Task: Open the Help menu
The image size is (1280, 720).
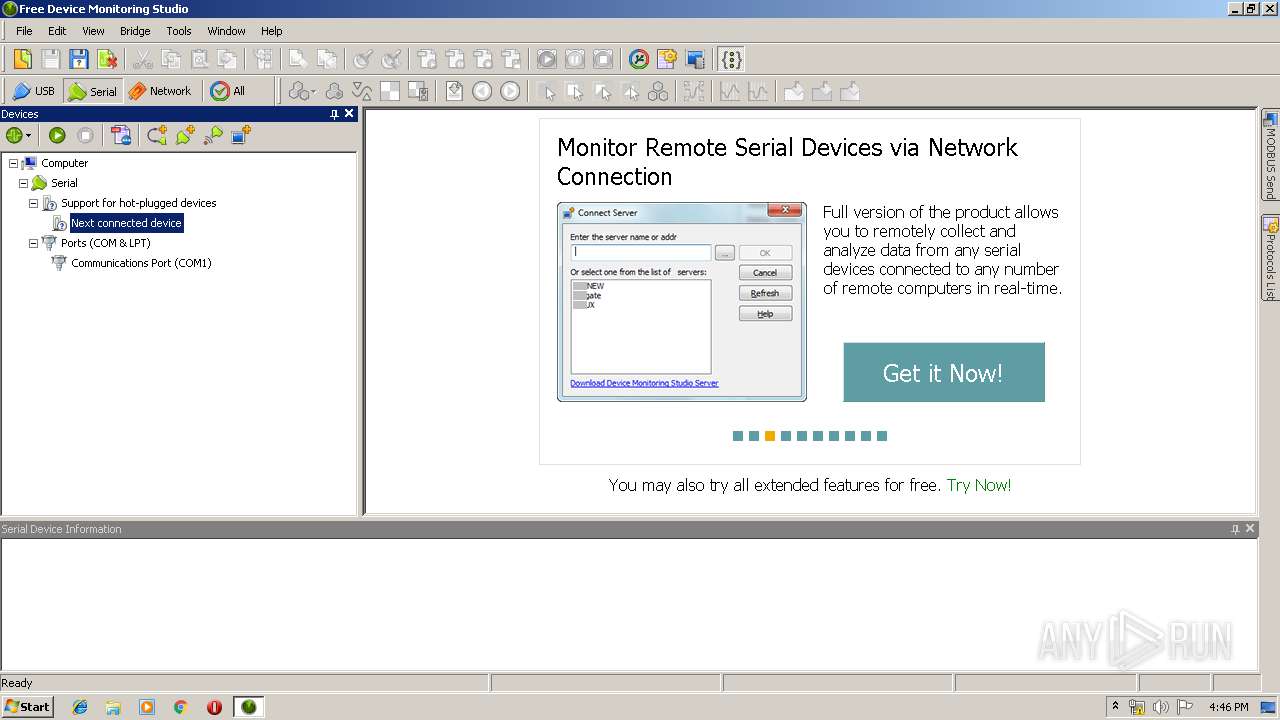Action: pyautogui.click(x=272, y=31)
